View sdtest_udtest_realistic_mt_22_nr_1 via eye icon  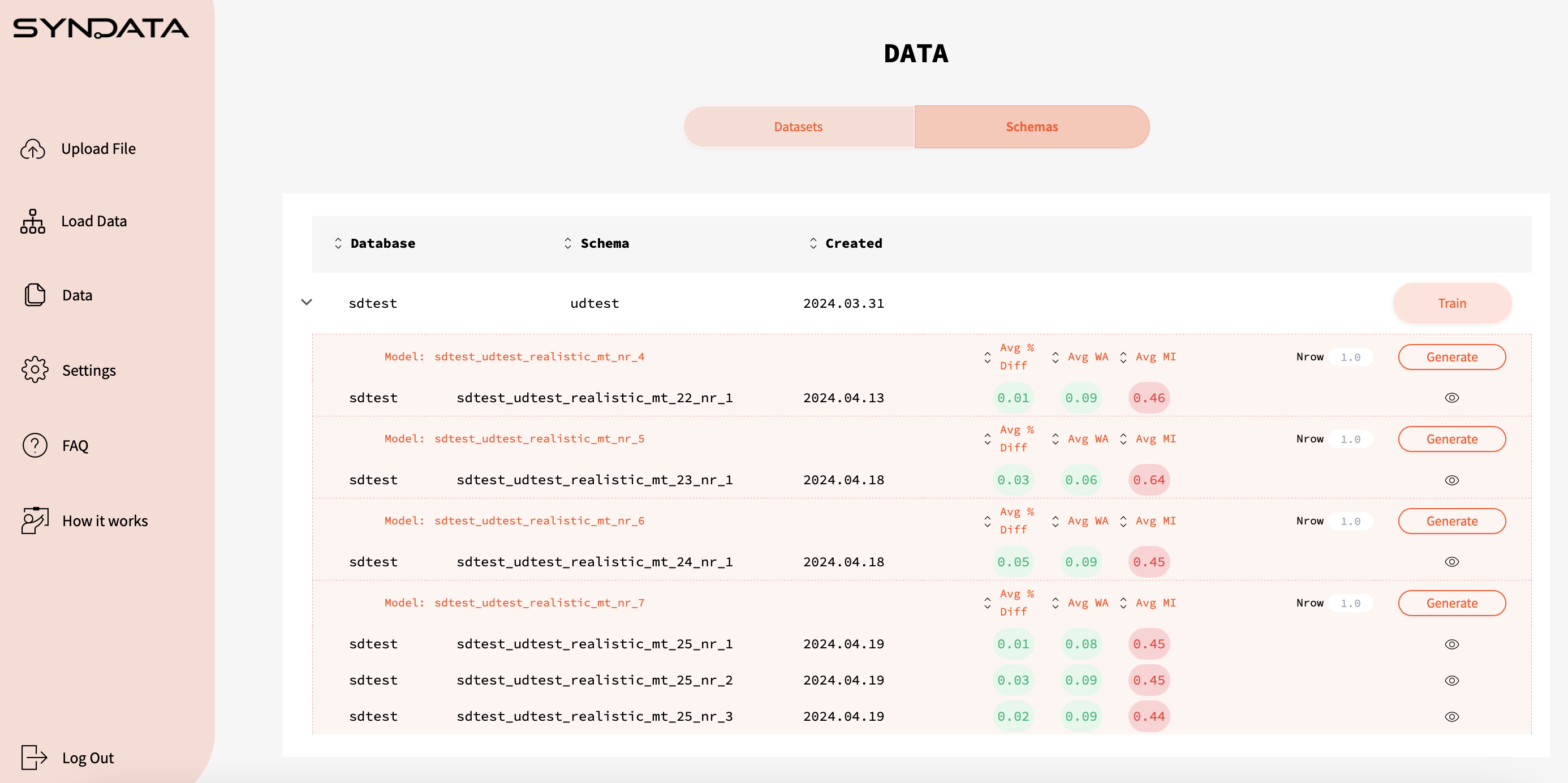(x=1451, y=398)
